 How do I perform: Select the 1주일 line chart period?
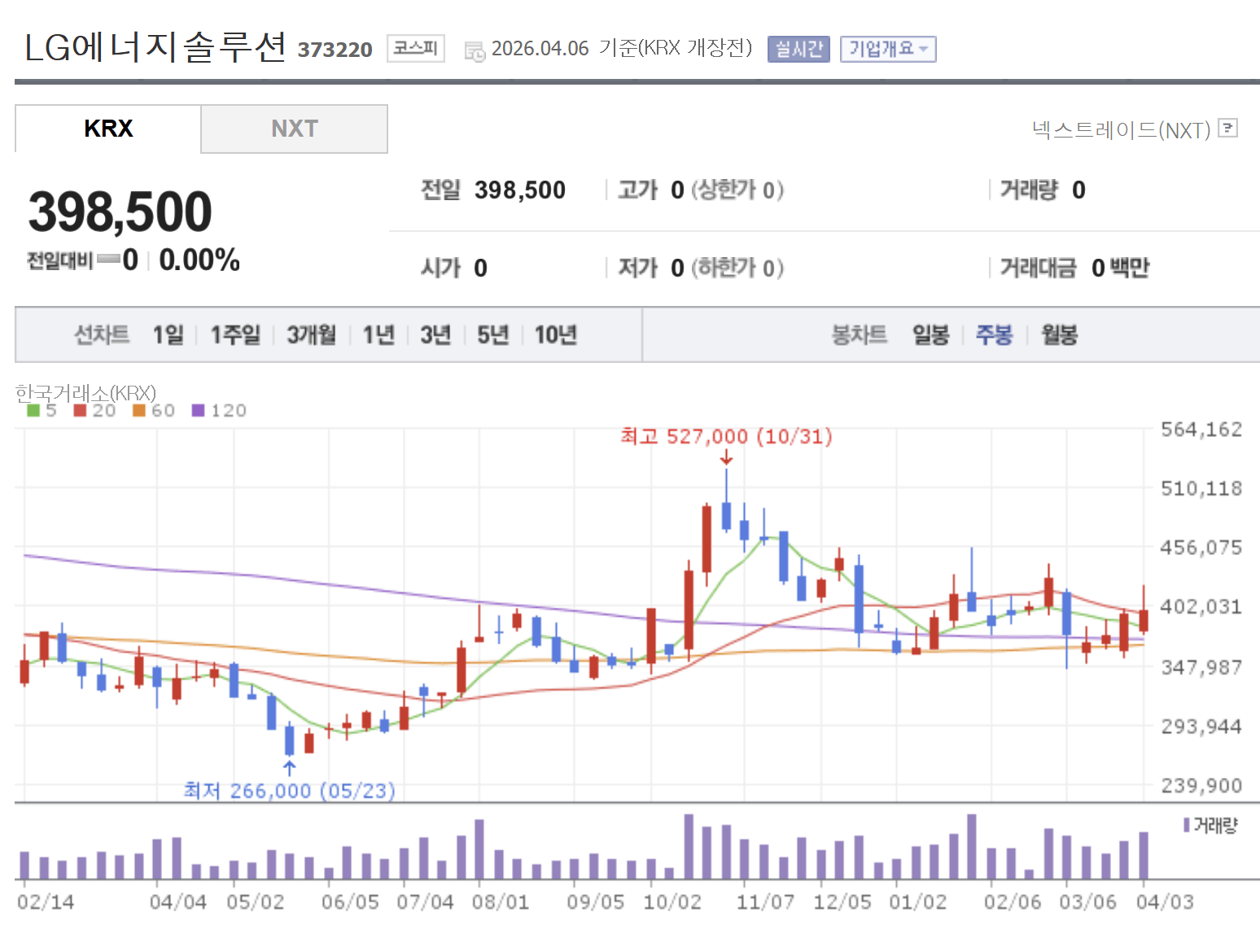point(235,334)
